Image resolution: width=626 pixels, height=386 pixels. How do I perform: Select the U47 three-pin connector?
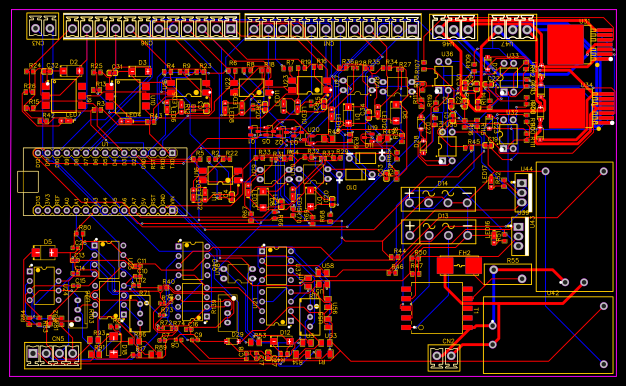point(513,27)
